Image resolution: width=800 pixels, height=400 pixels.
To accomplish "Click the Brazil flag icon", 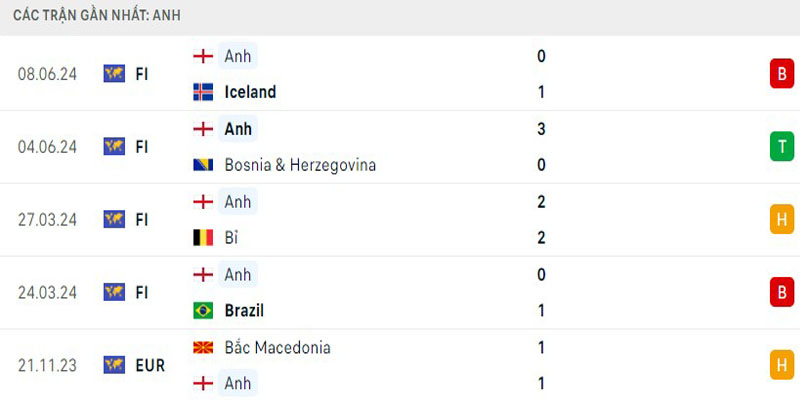I will 203,310.
